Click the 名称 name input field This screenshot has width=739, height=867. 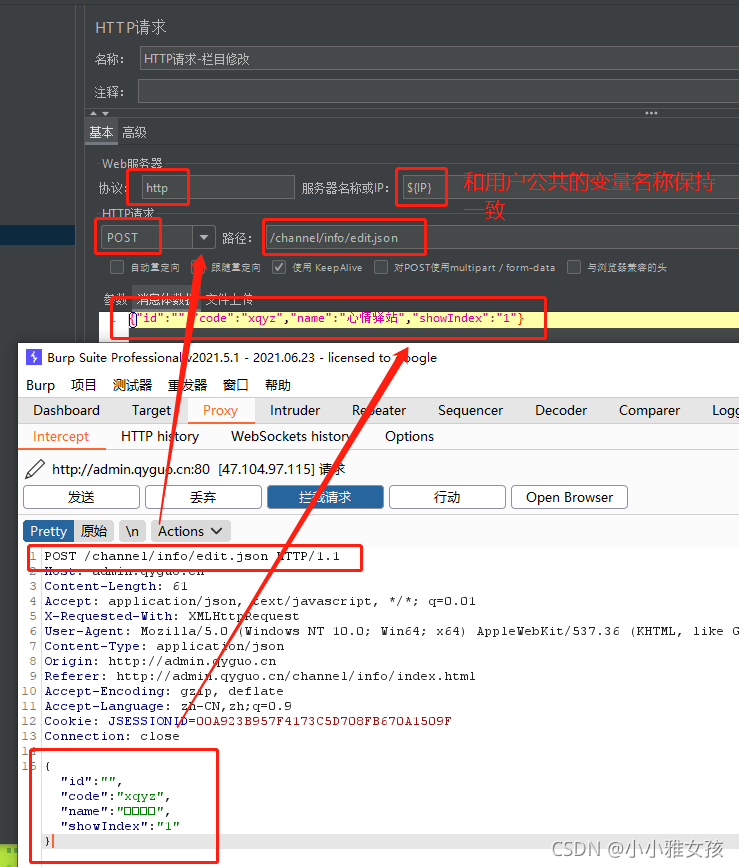click(439, 59)
